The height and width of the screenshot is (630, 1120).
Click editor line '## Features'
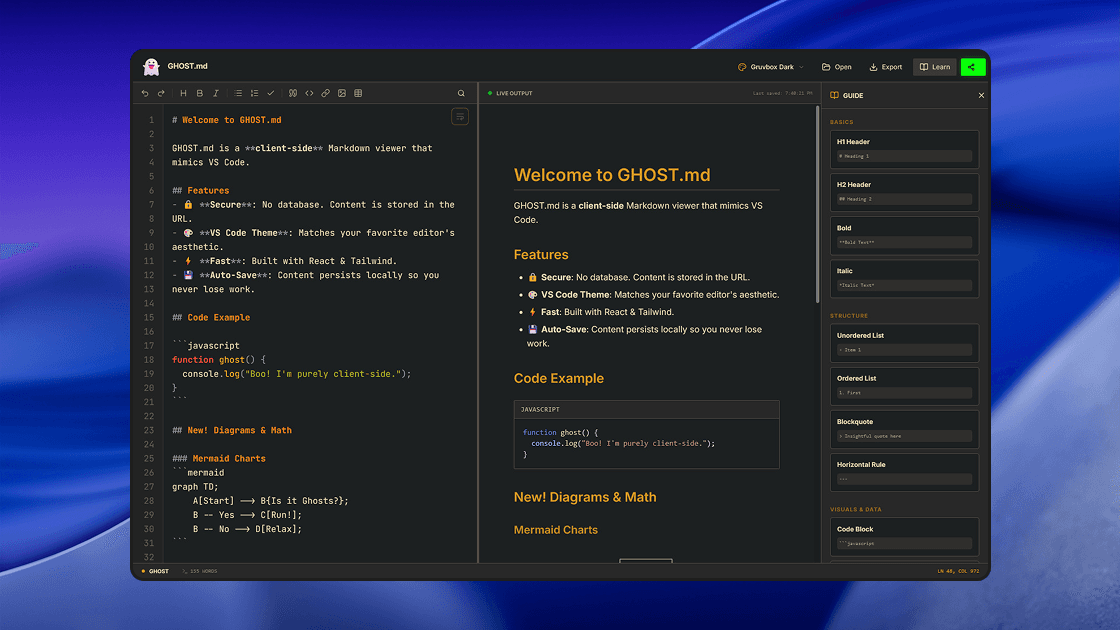click(x=201, y=191)
